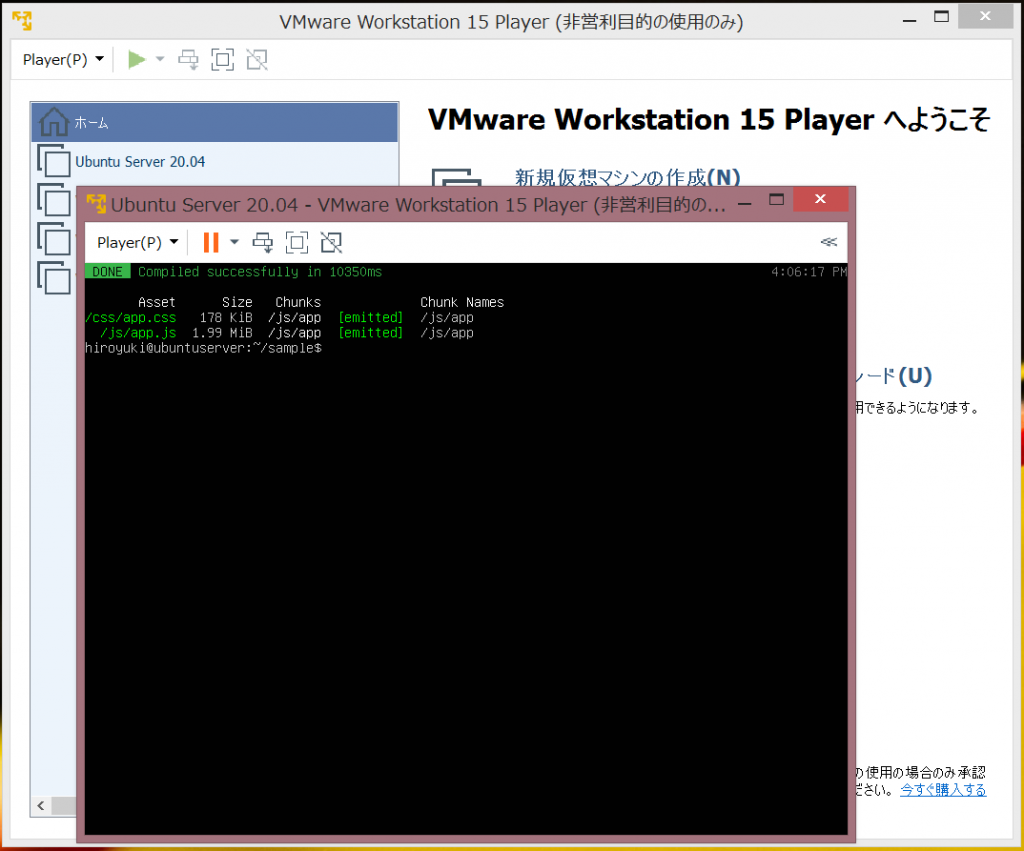Click the 4:06:17 PM timestamp in the terminal

point(808,272)
